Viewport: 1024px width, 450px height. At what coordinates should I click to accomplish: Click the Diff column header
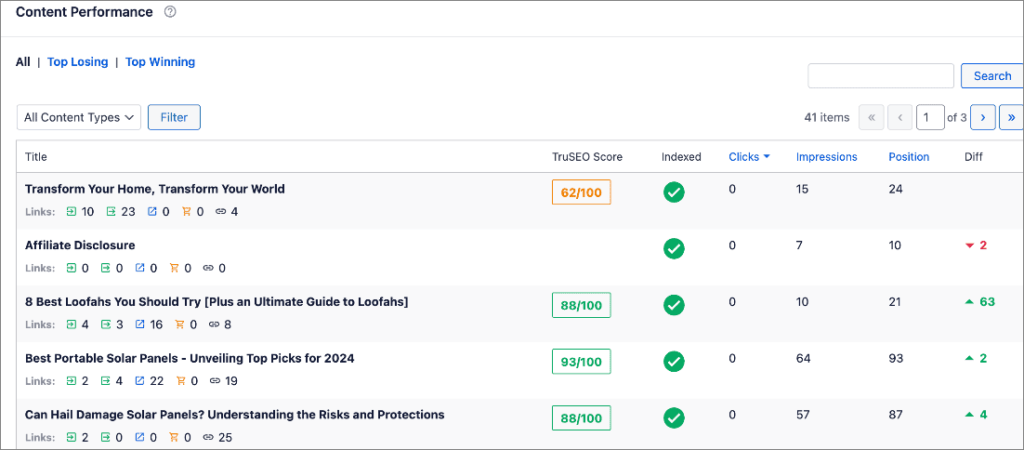pos(973,157)
